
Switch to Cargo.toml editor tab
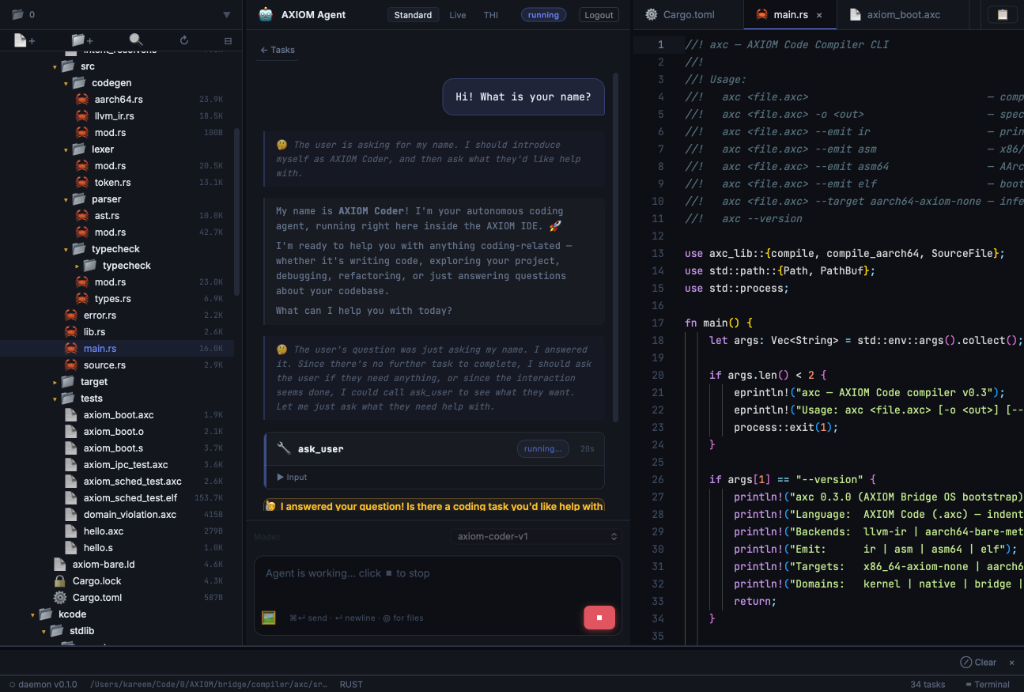click(688, 14)
